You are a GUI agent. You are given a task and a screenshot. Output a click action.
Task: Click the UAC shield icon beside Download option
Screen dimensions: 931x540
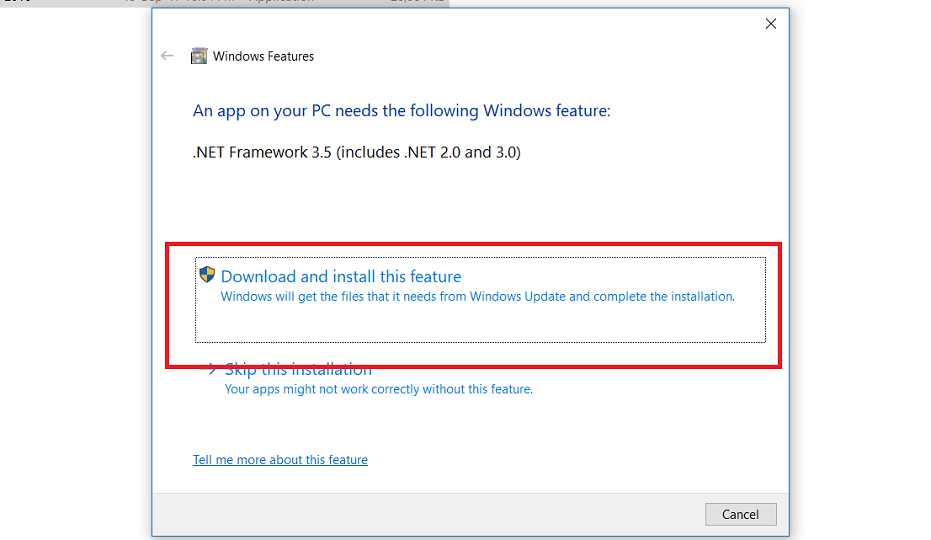pyautogui.click(x=207, y=275)
